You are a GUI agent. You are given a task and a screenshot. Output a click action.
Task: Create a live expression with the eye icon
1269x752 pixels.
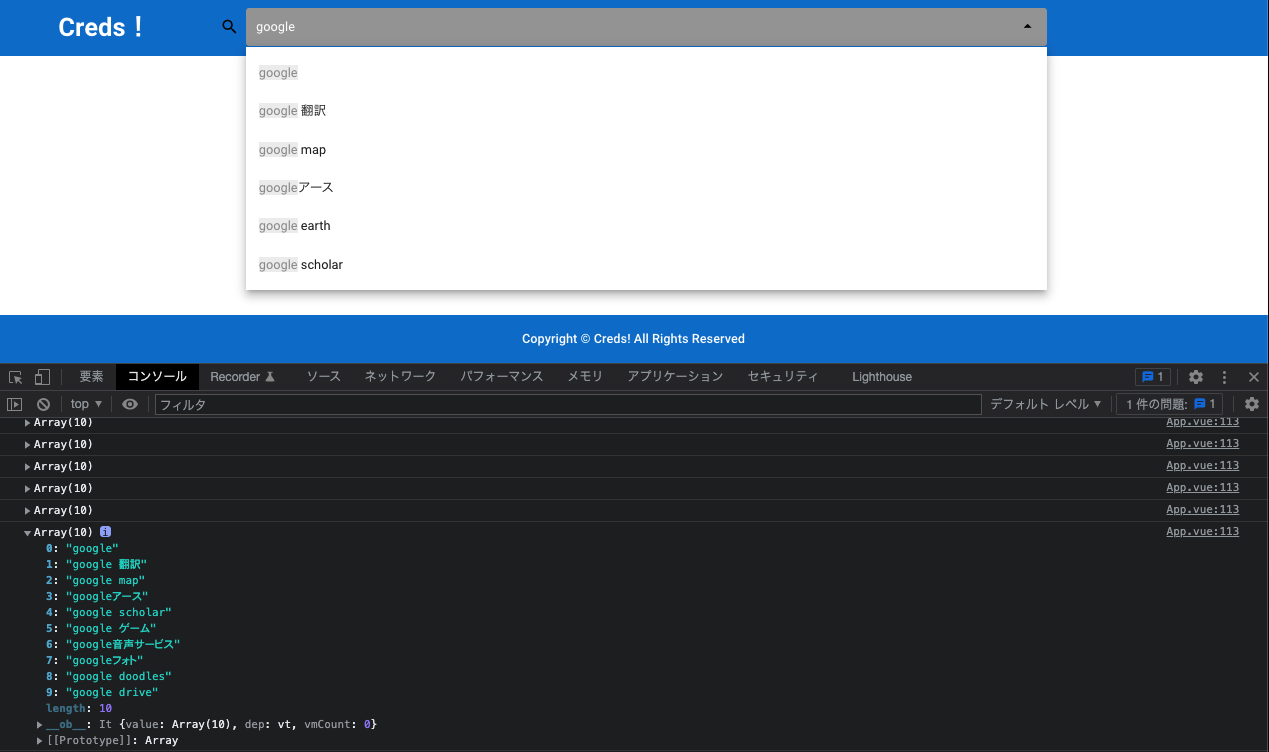pyautogui.click(x=130, y=403)
